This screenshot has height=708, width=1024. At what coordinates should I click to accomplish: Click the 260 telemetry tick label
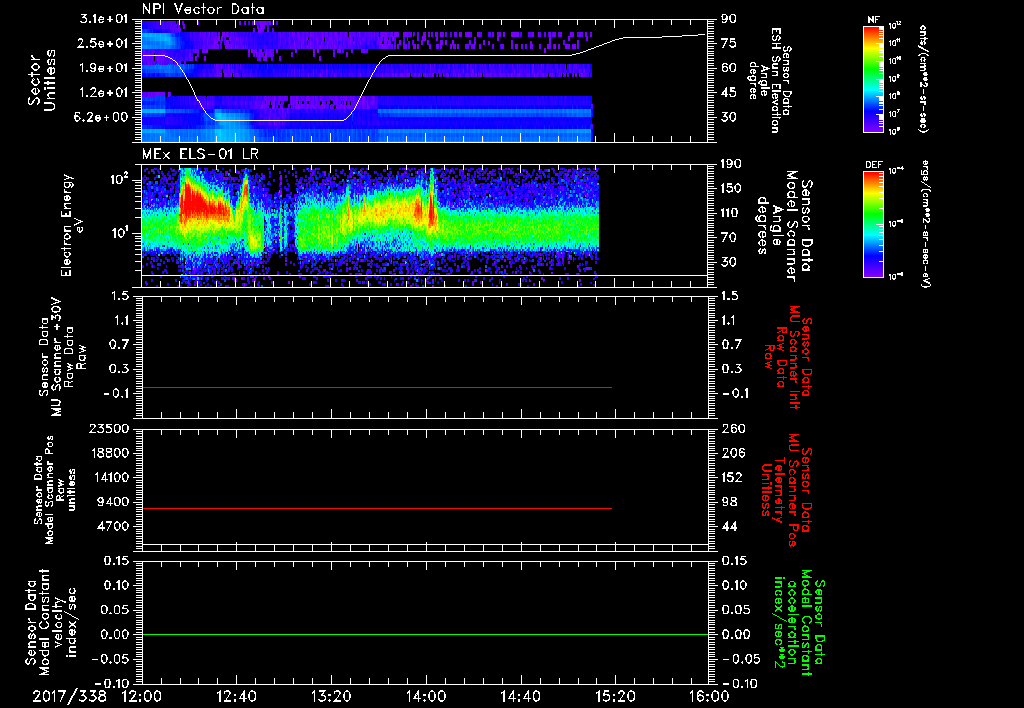733,428
